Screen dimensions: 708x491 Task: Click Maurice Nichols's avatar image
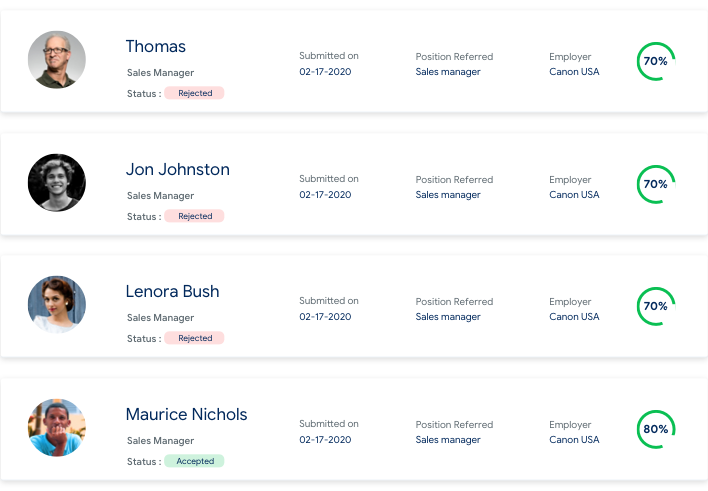pos(57,428)
